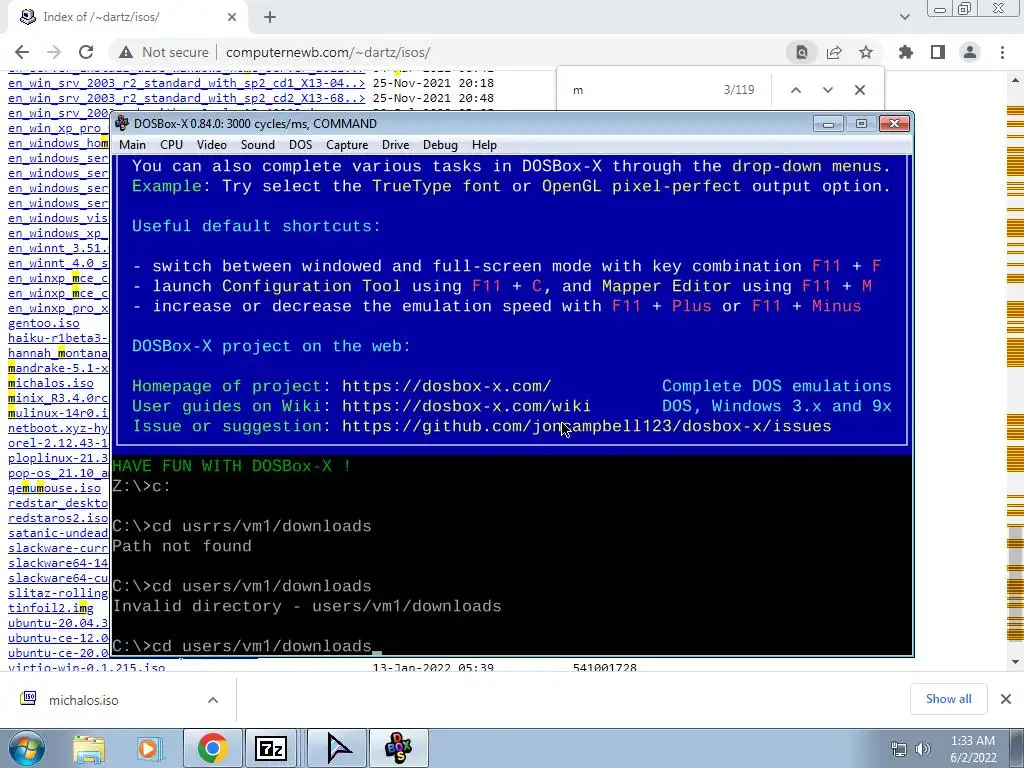The height and width of the screenshot is (768, 1024).
Task: Click Chrome forward arrow button
Action: [x=54, y=52]
